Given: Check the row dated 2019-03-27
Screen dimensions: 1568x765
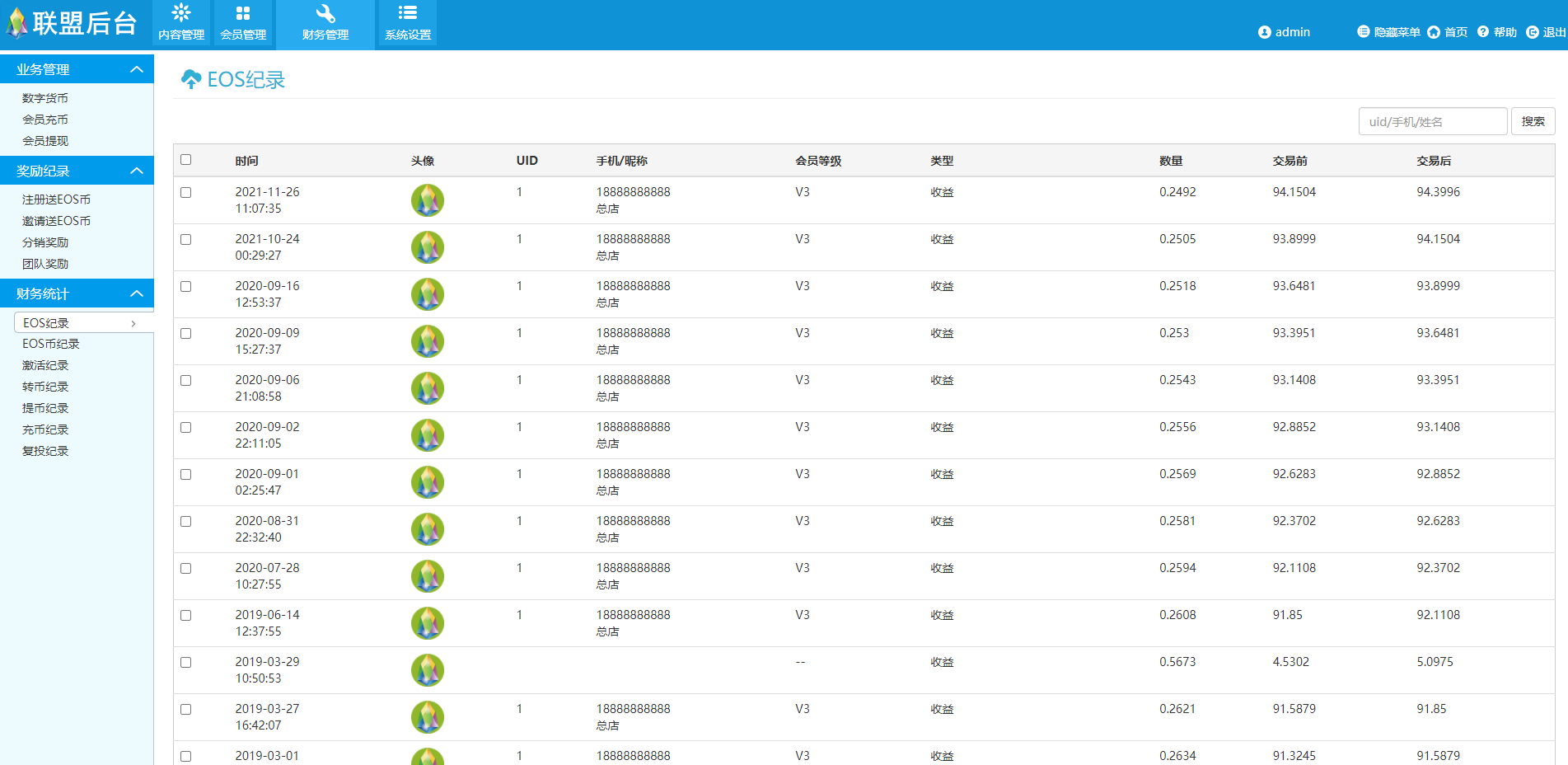Looking at the screenshot, I should 186,709.
